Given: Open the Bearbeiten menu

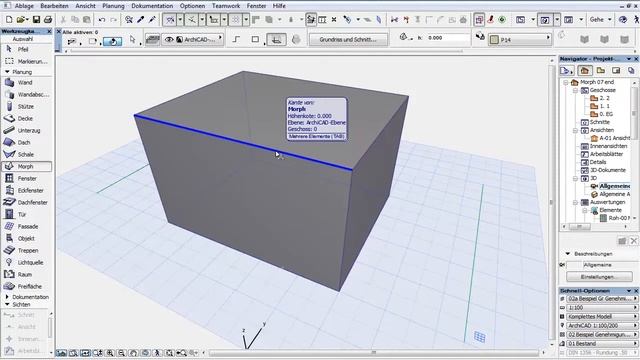Looking at the screenshot, I should (54, 6).
